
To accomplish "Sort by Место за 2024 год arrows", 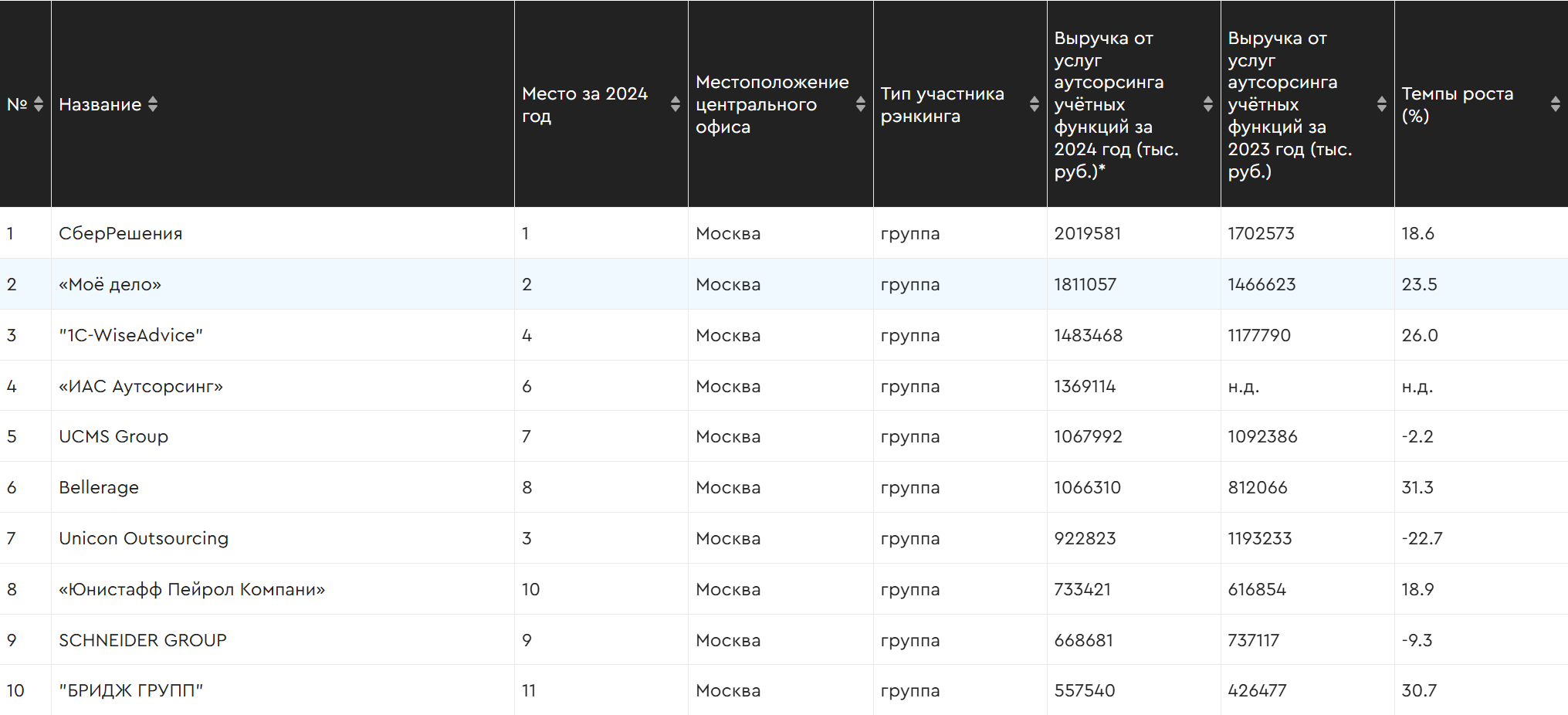I will tap(675, 104).
